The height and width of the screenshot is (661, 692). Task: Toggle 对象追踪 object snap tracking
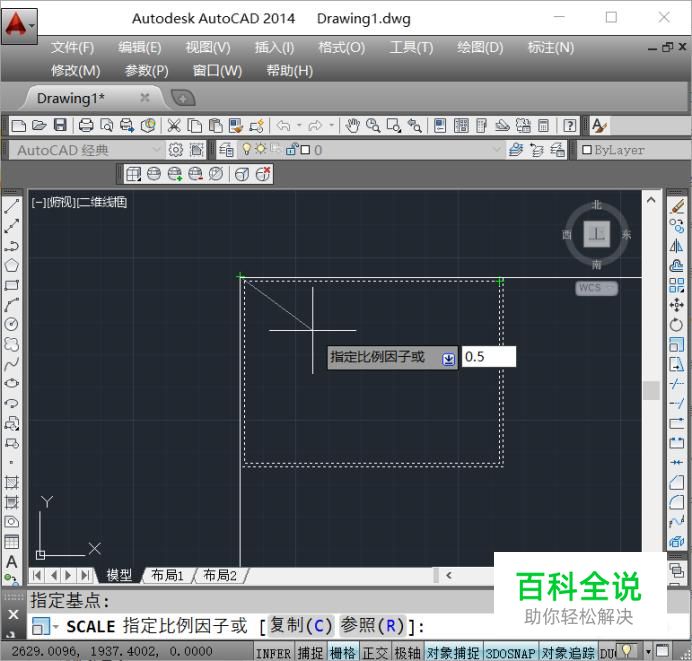click(x=568, y=653)
